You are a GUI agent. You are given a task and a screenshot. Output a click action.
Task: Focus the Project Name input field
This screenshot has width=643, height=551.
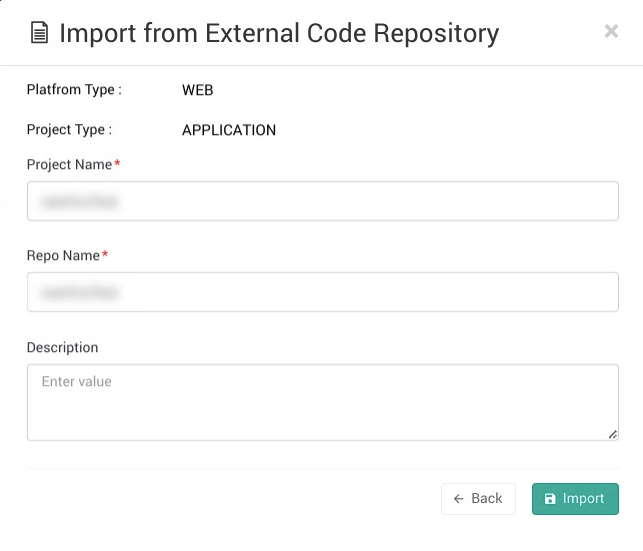coord(322,201)
